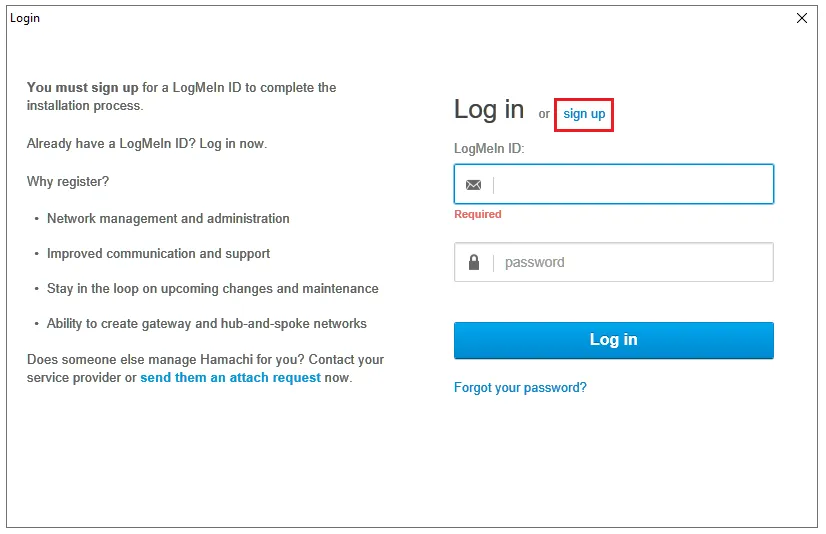Click the 'LogMeIn ID:' field label
The height and width of the screenshot is (534, 826).
[x=489, y=148]
